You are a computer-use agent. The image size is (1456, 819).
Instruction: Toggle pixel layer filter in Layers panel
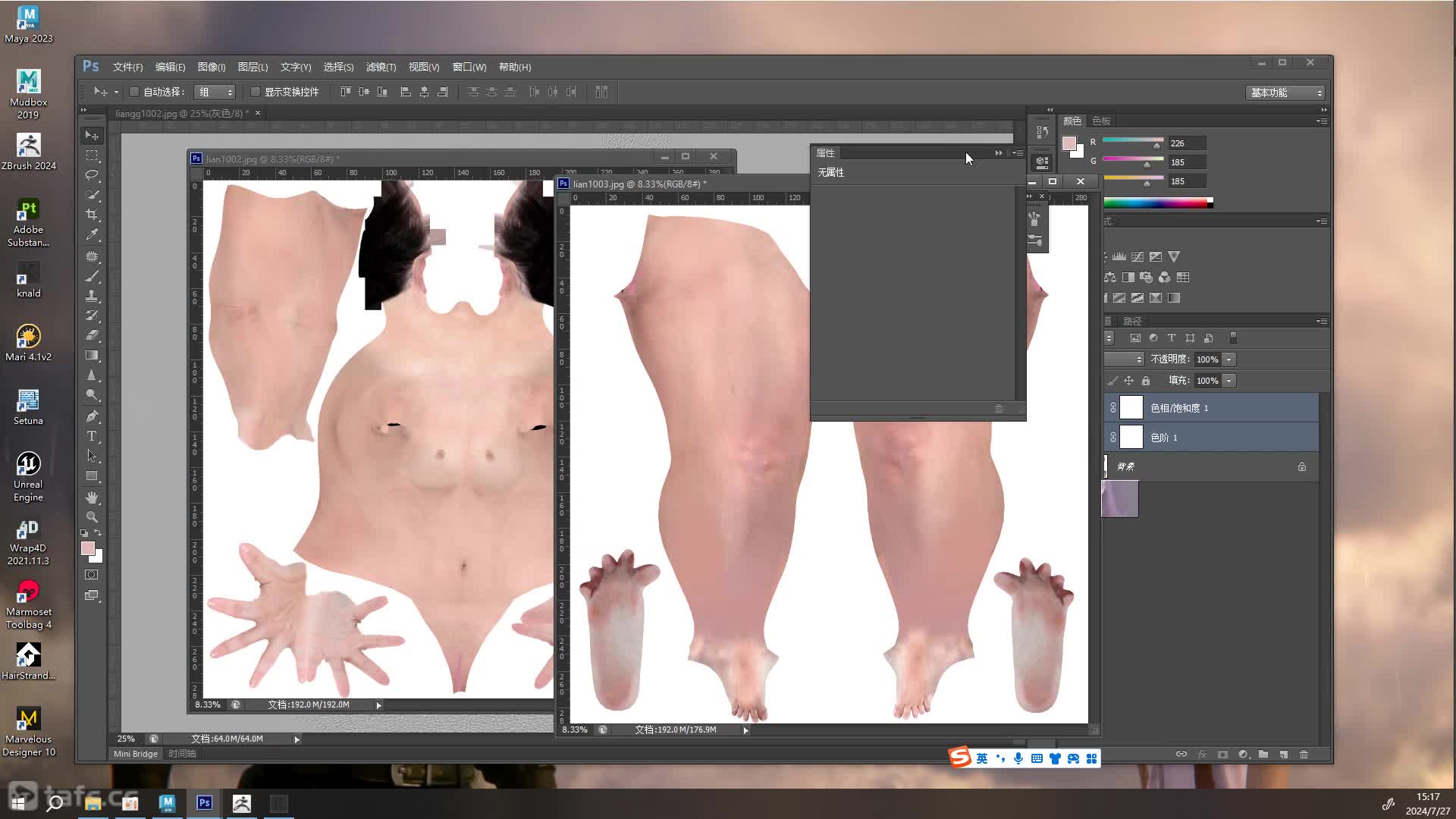[x=1135, y=338]
